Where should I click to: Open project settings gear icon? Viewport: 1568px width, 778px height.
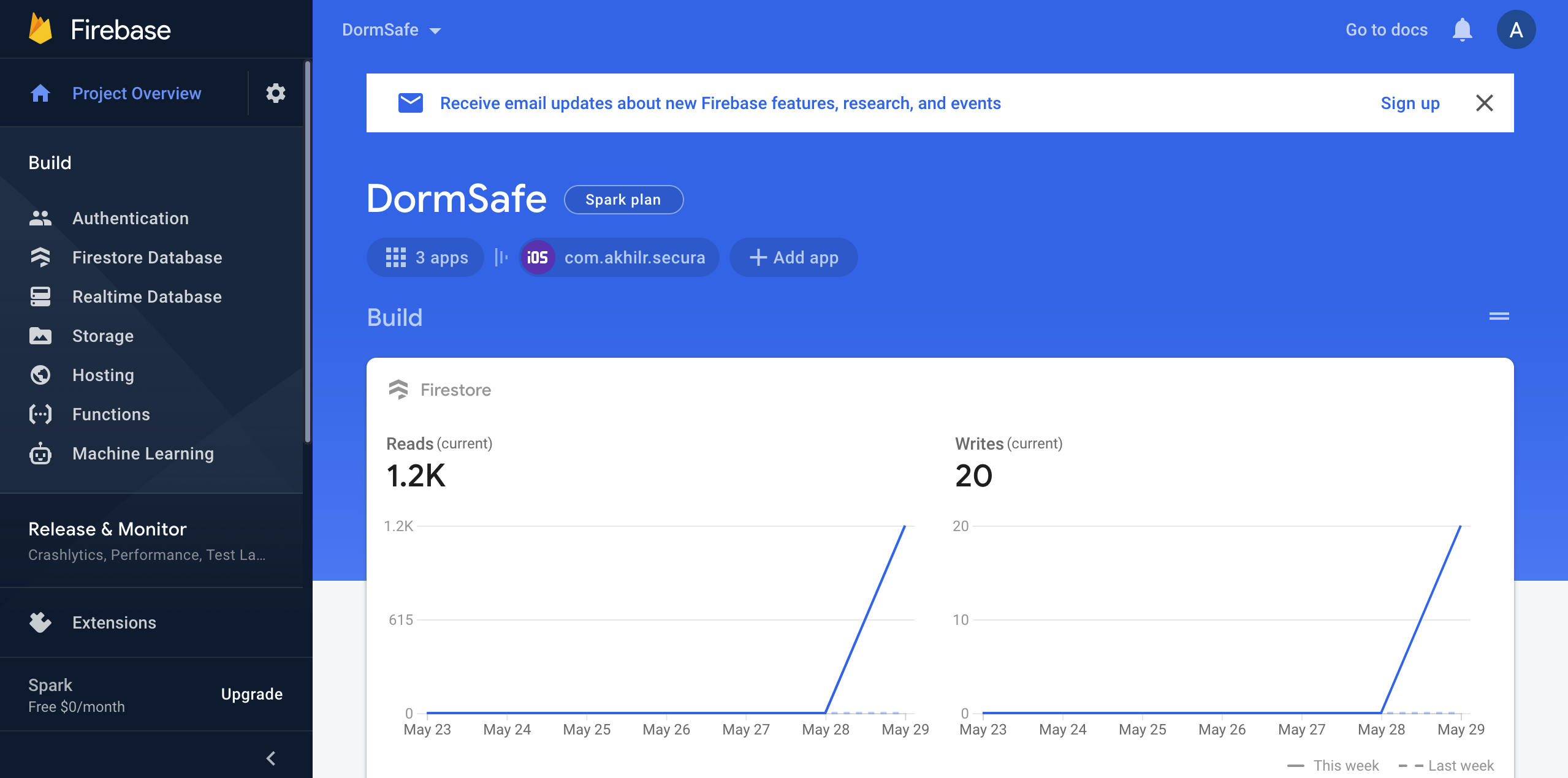click(275, 93)
